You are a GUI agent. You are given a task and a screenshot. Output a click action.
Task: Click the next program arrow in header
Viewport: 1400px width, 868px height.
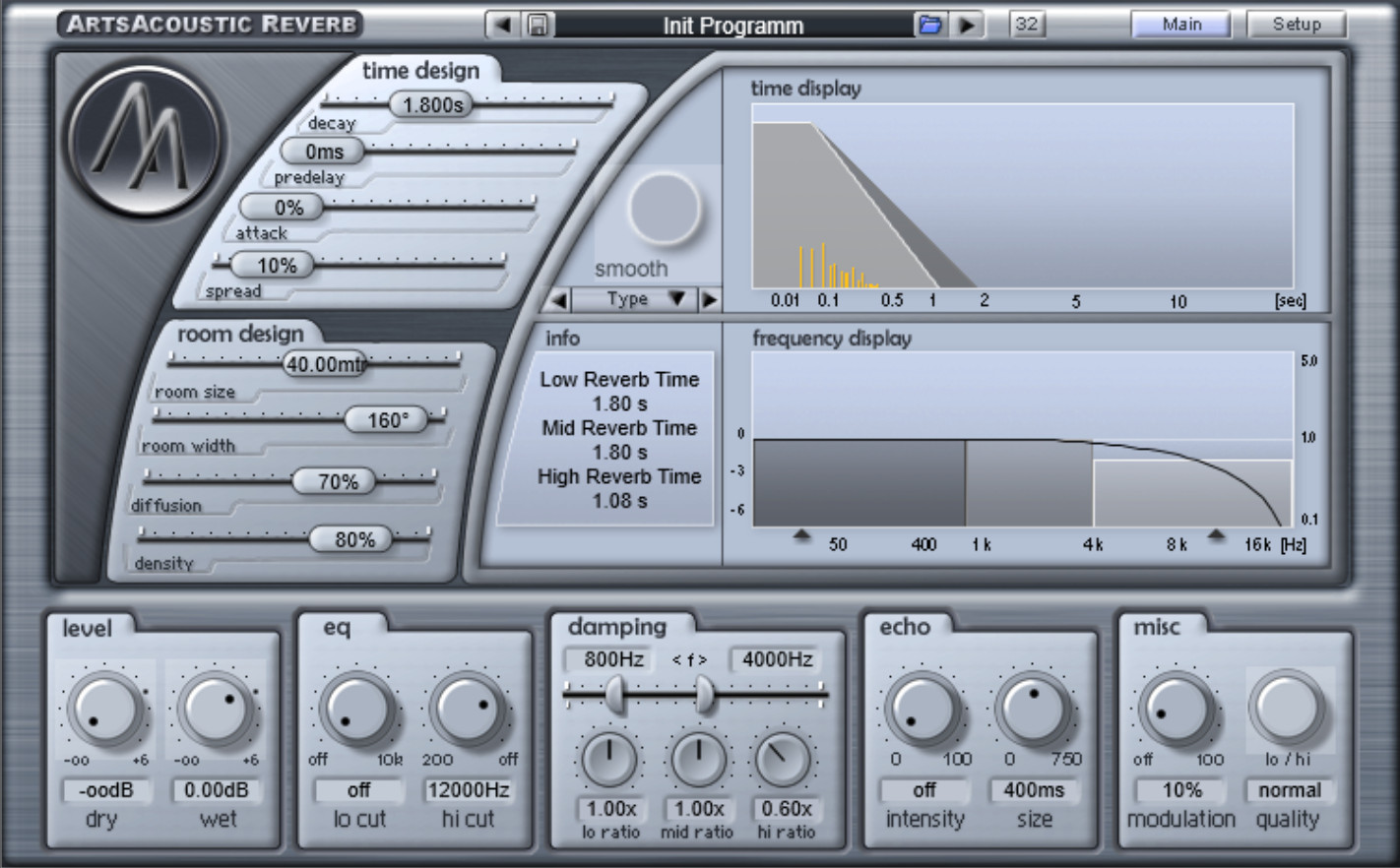coord(967,25)
